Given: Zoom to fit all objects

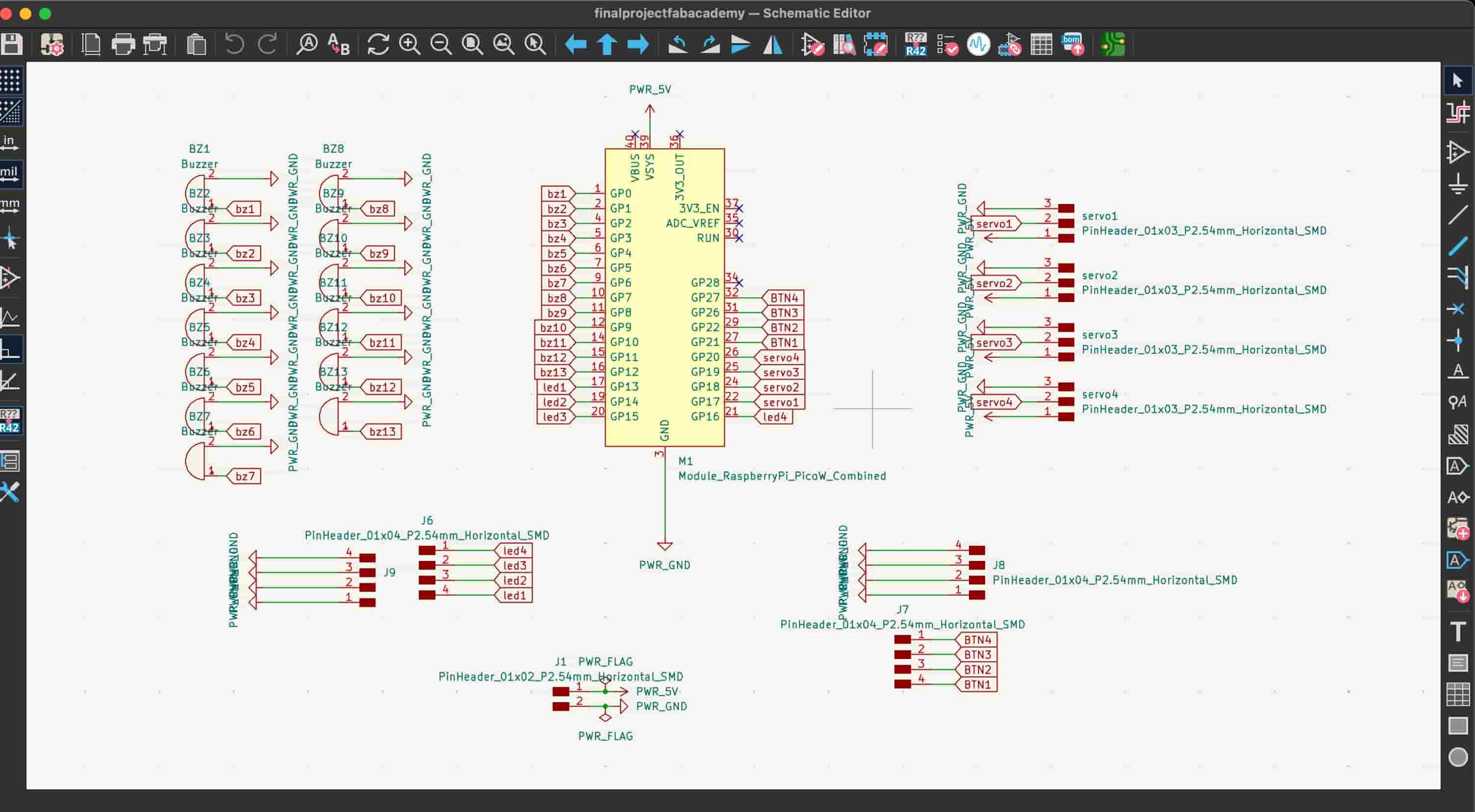Looking at the screenshot, I should click(504, 44).
